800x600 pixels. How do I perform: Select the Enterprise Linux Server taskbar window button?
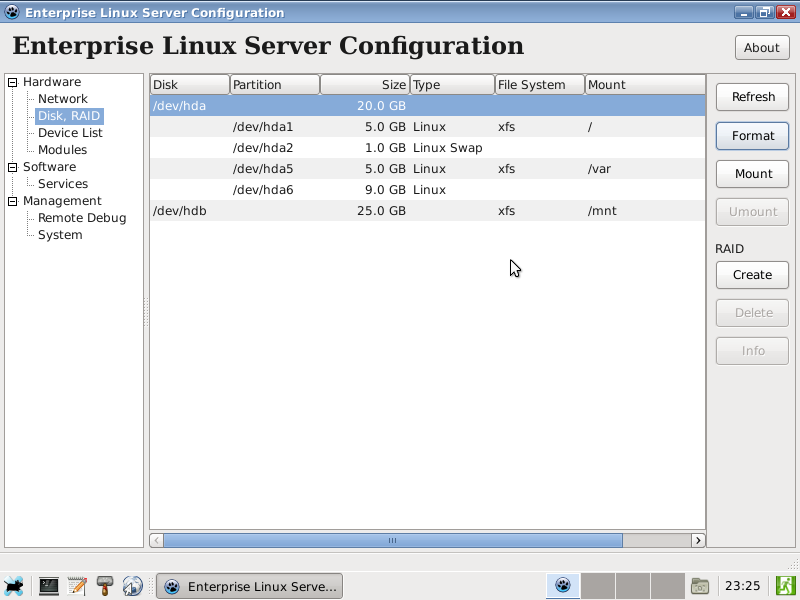pyautogui.click(x=249, y=586)
